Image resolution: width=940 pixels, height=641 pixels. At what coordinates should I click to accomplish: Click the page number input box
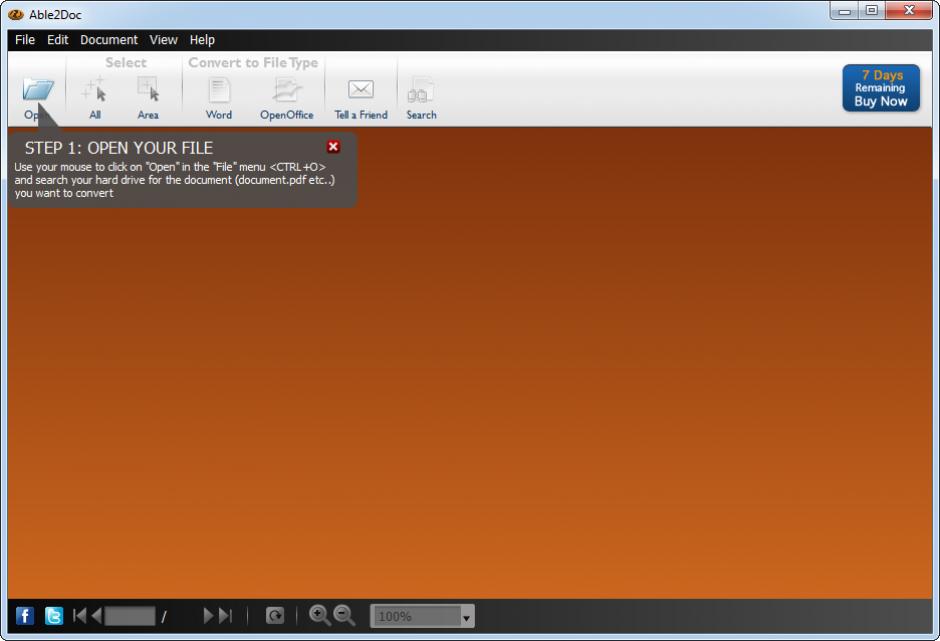point(130,616)
